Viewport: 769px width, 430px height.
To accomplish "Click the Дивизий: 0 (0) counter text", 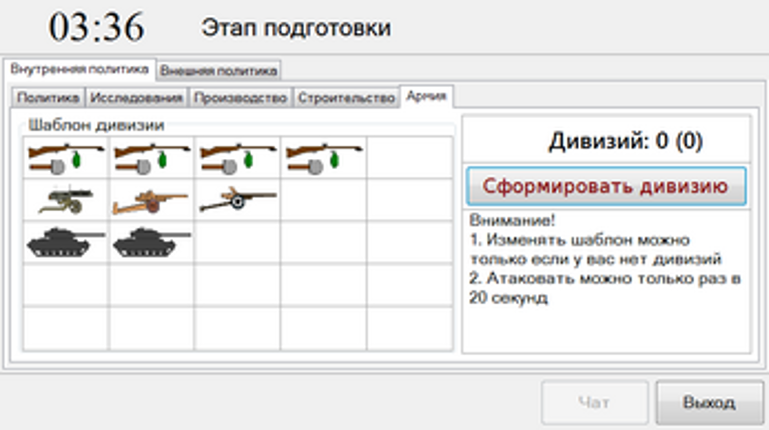I will (625, 141).
